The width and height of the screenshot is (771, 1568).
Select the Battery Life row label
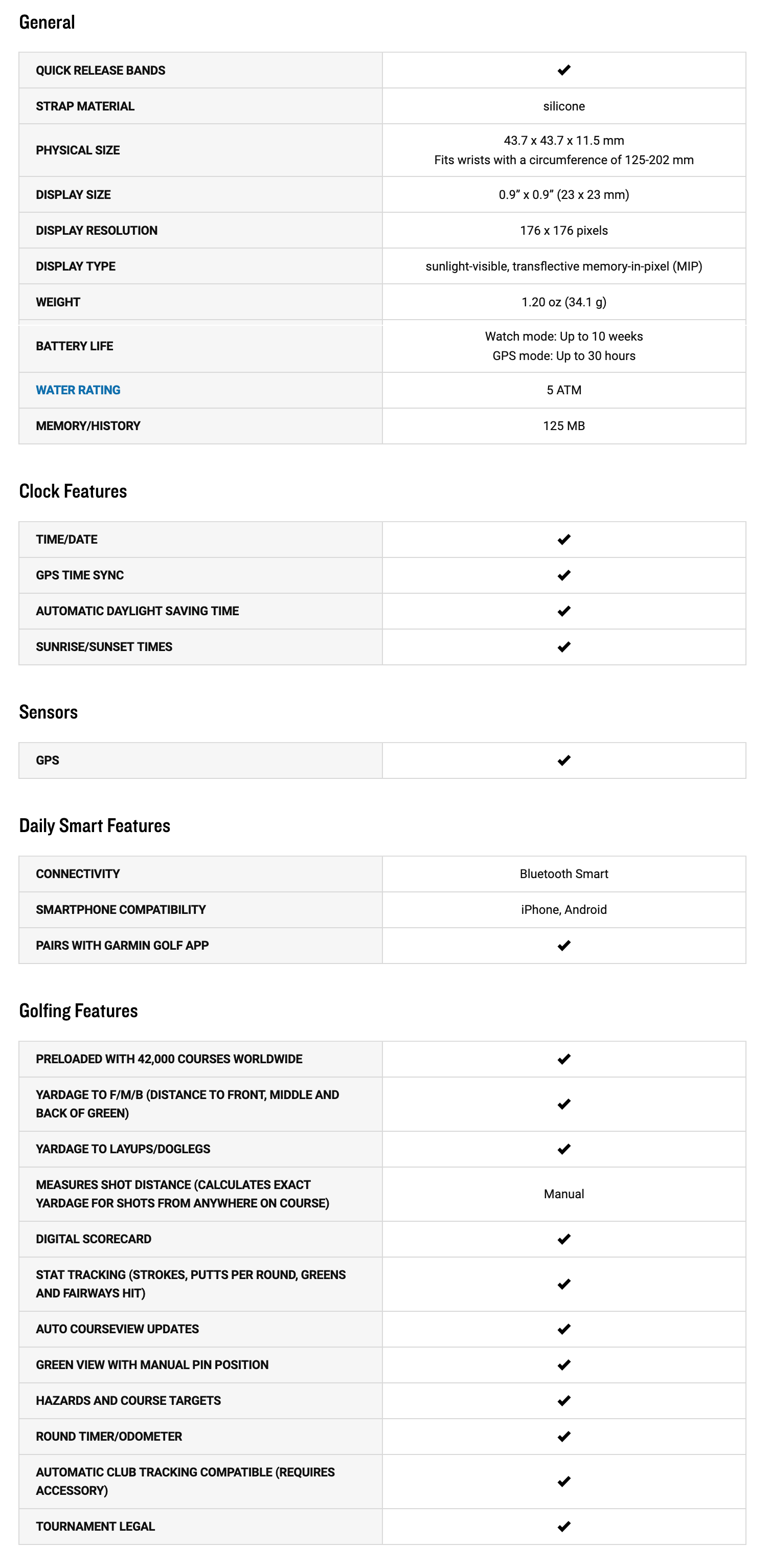tap(74, 346)
